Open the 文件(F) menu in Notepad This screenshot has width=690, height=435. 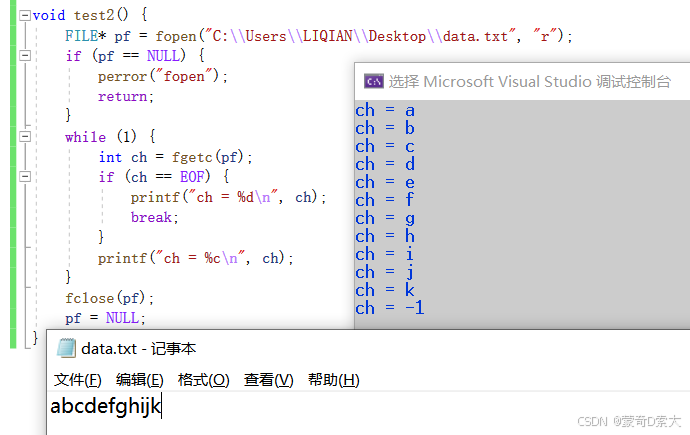coord(77,380)
